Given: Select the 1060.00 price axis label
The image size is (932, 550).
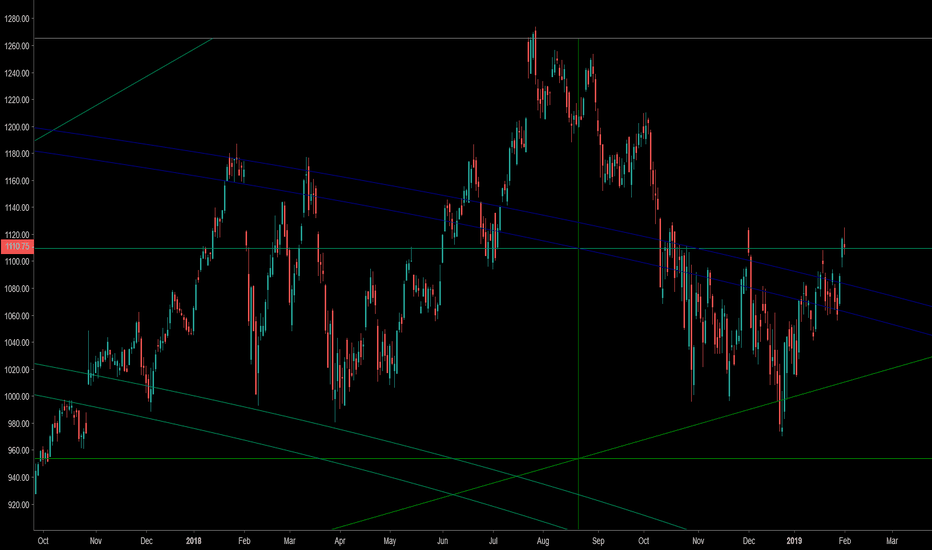Looking at the screenshot, I should click(17, 316).
